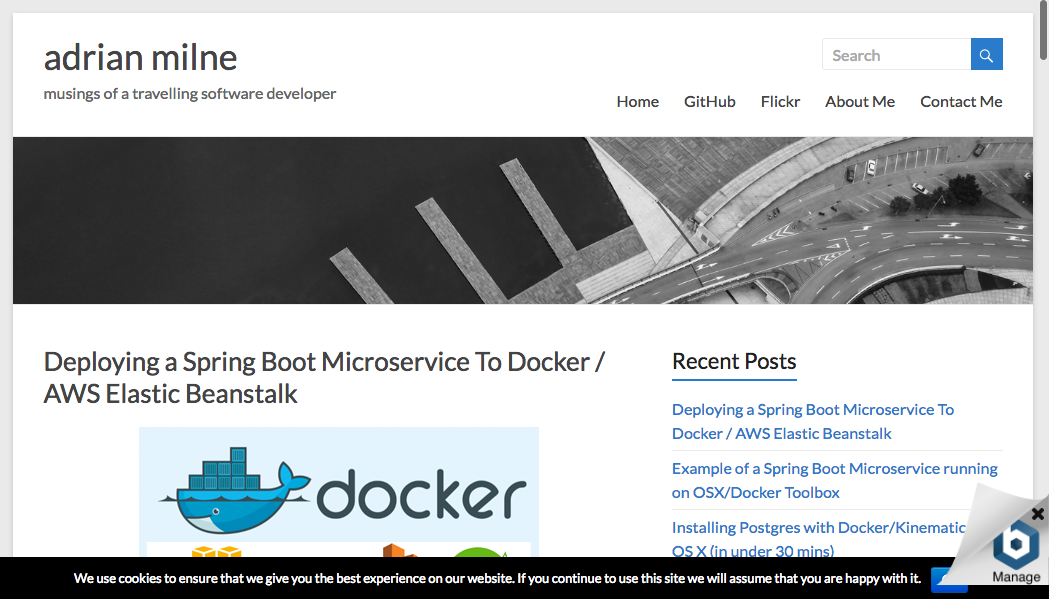1049x599 pixels.
Task: Open the About Me page
Action: click(x=860, y=102)
